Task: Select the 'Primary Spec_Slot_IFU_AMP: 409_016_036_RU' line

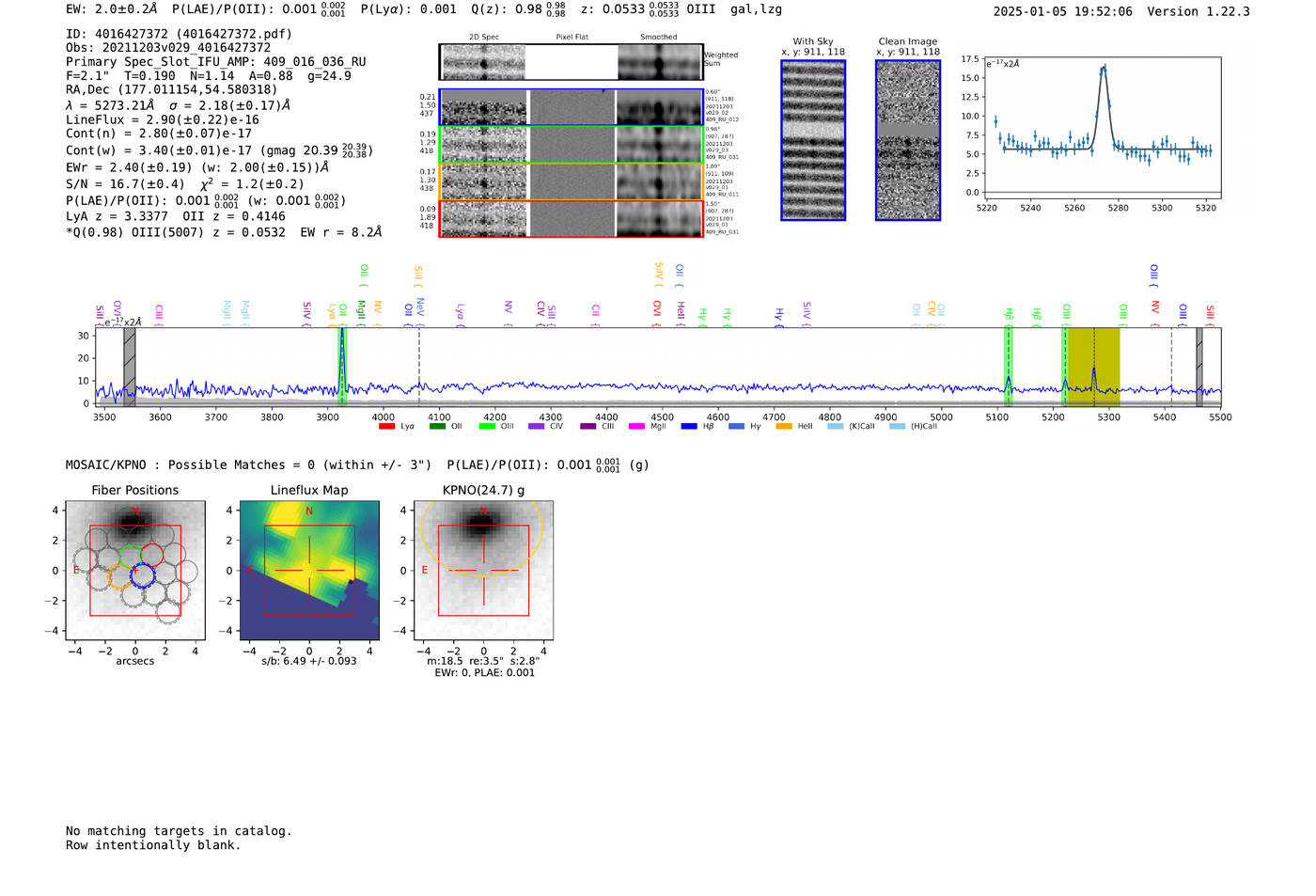Action: tap(216, 62)
